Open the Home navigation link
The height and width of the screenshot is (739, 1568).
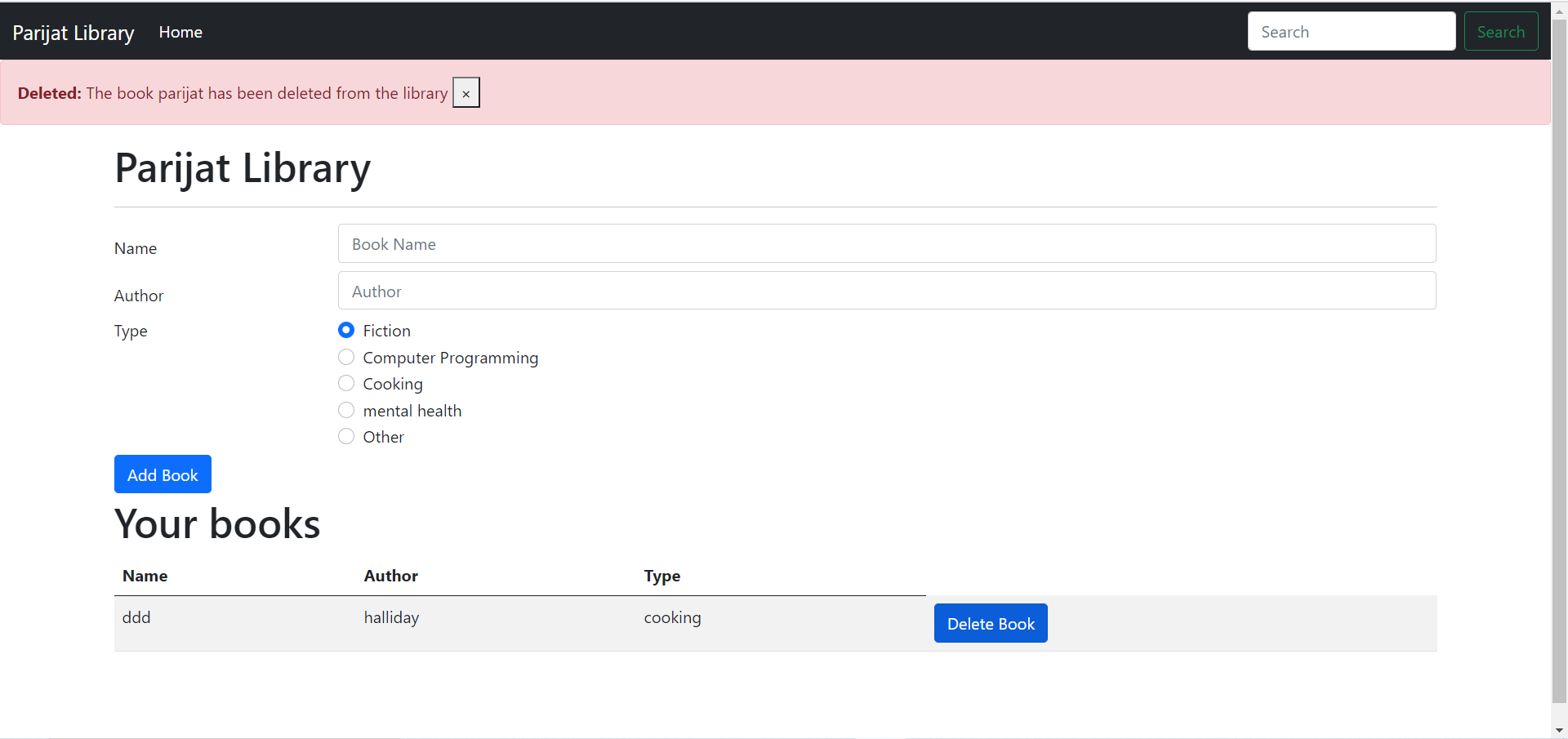[180, 32]
